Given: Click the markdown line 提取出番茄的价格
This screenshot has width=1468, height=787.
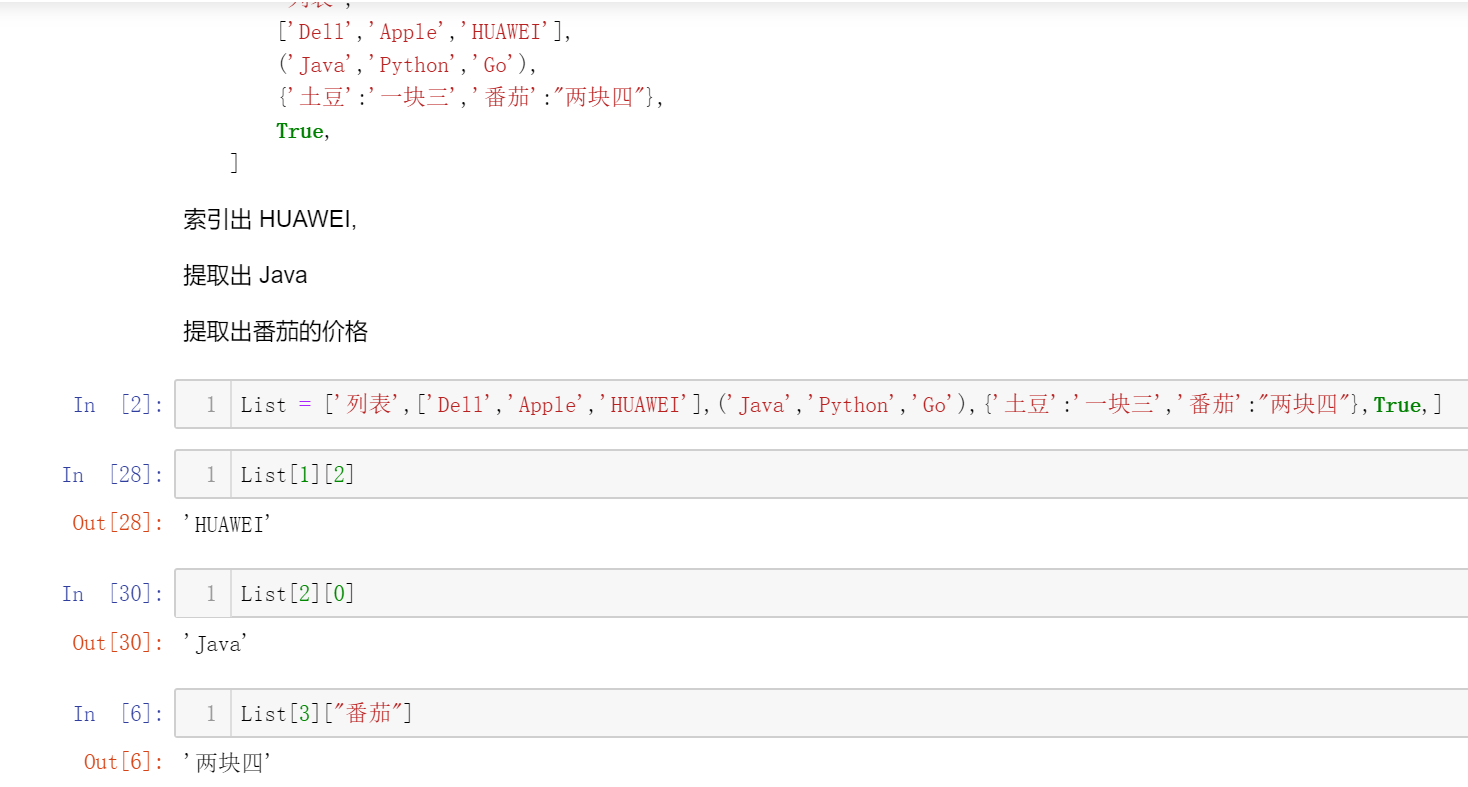Looking at the screenshot, I should pos(275,331).
